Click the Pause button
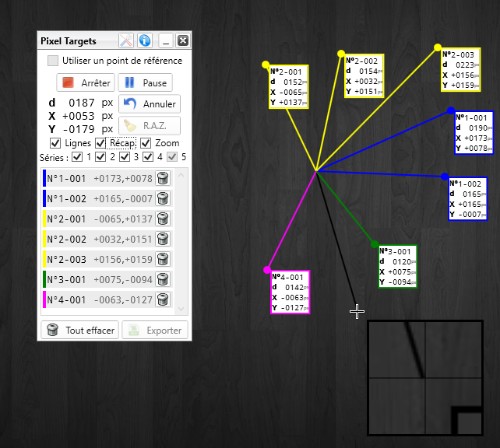 point(145,83)
